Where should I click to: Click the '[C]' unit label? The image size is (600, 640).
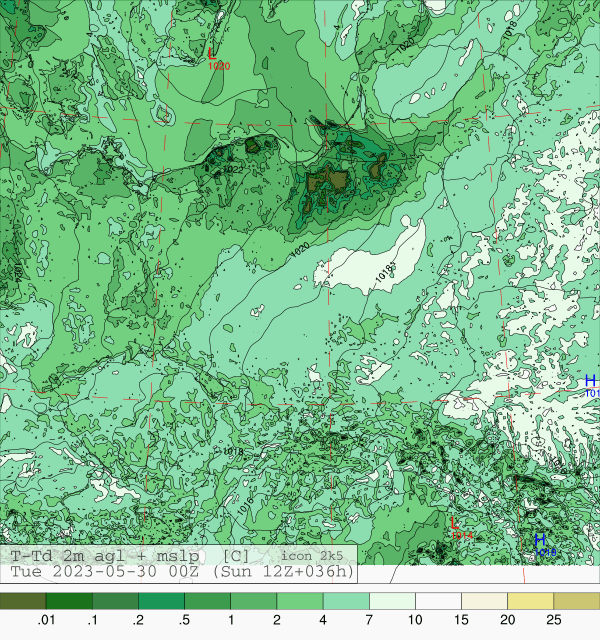pos(237,555)
